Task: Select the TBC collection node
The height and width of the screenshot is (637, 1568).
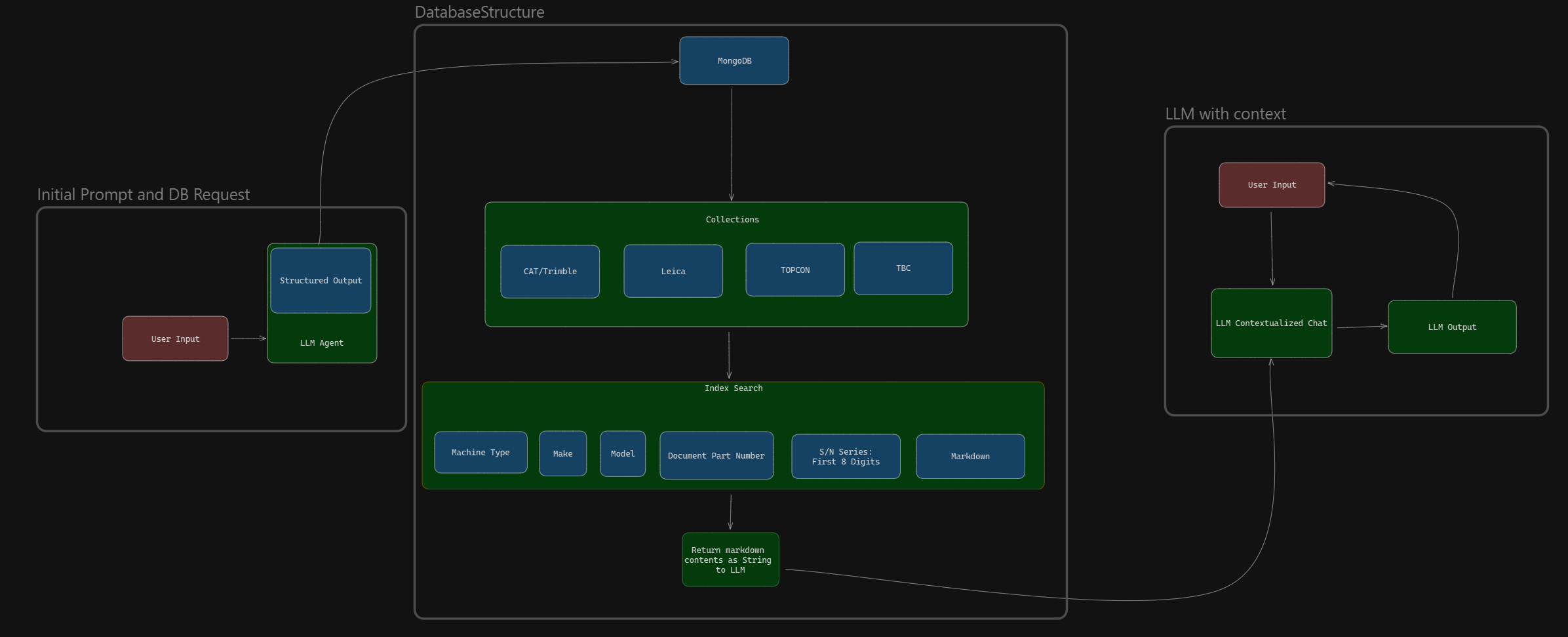Action: tap(903, 268)
